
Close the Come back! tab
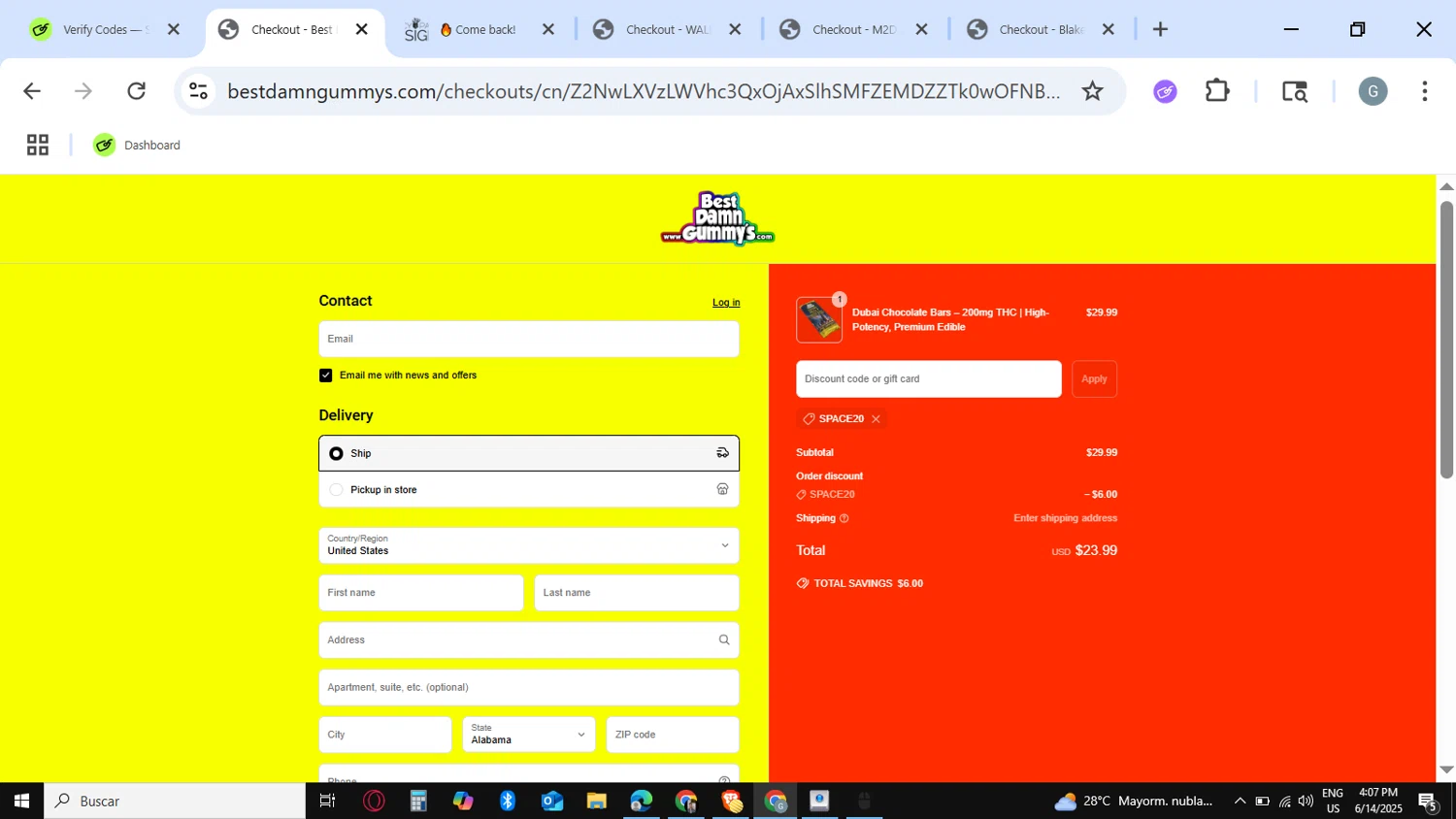coord(548,29)
